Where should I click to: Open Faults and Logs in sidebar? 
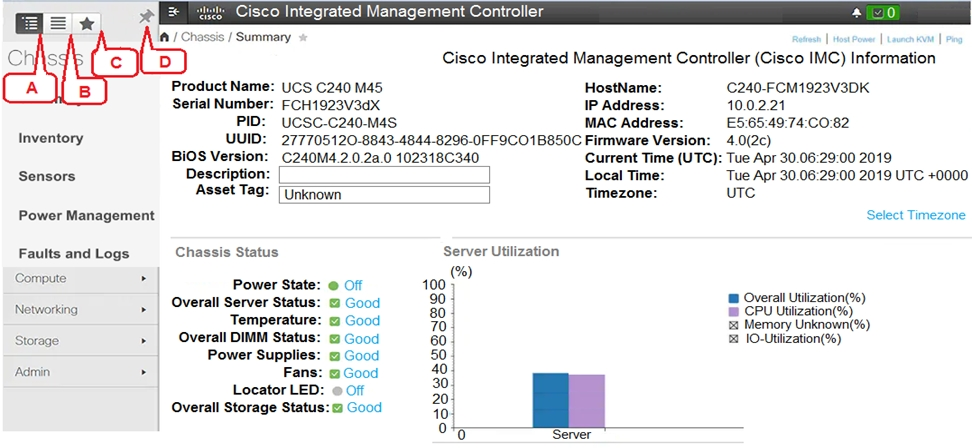[x=74, y=254]
